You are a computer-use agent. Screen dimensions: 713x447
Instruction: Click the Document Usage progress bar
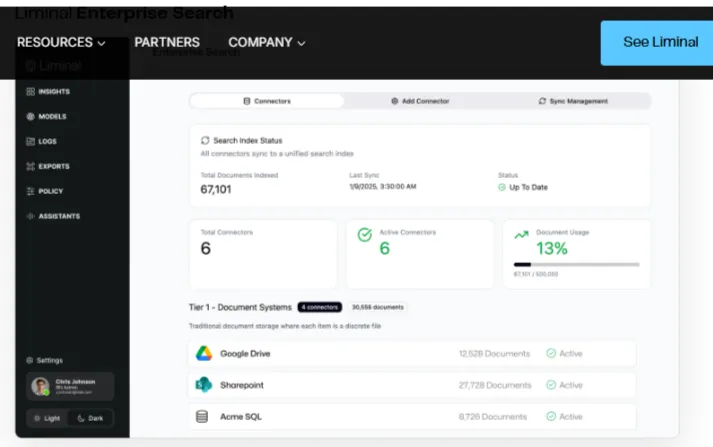click(577, 264)
